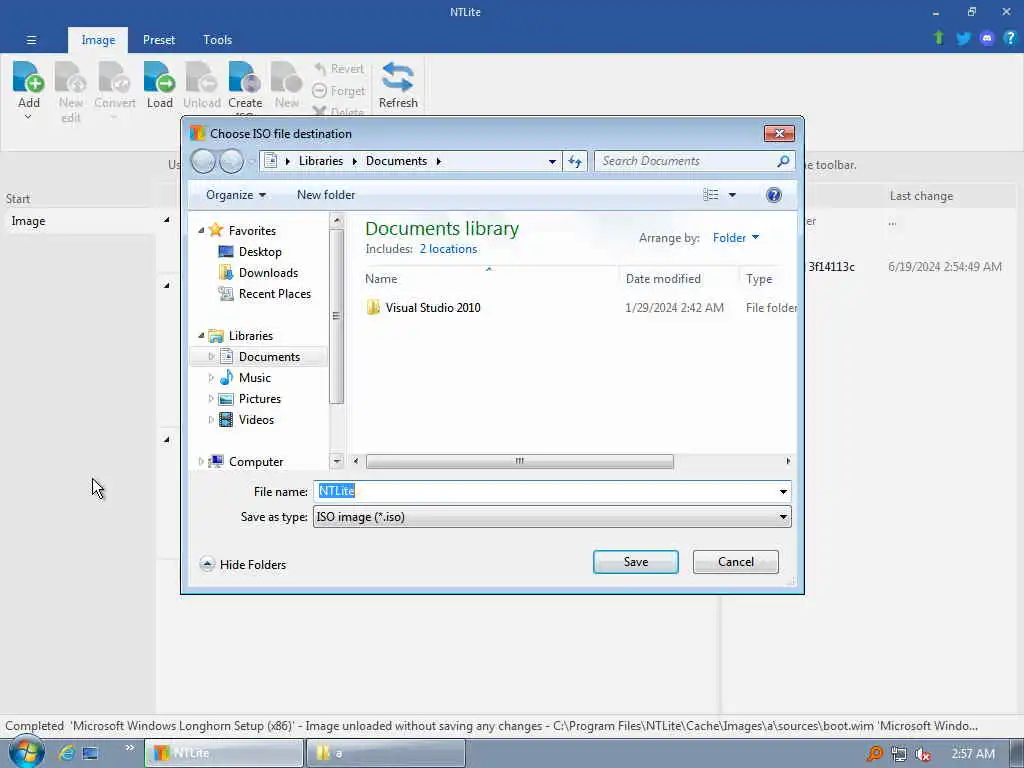Click the dialog help icon
This screenshot has width=1024, height=768.
coord(773,195)
